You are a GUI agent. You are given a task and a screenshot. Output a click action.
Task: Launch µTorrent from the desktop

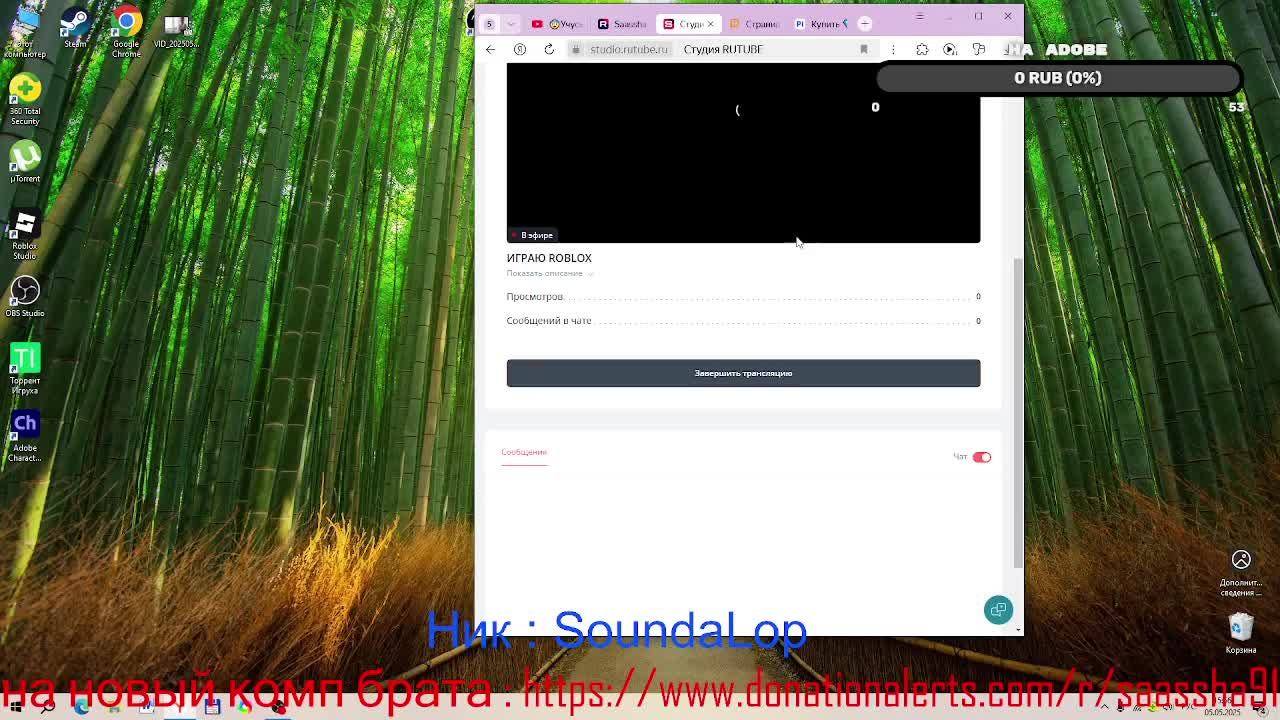(25, 162)
